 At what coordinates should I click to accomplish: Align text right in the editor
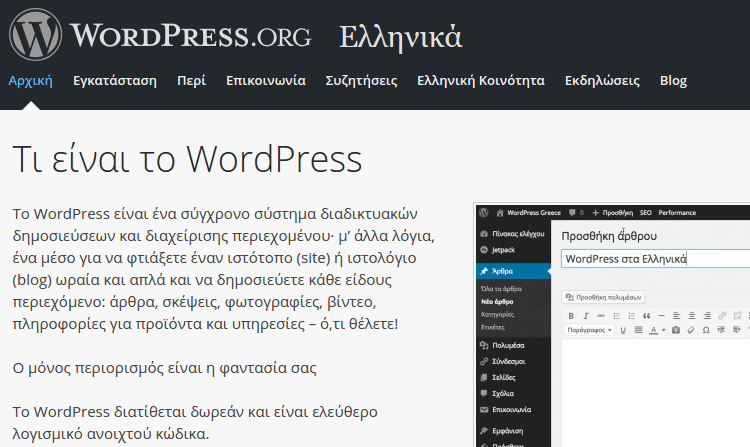pyautogui.click(x=707, y=316)
